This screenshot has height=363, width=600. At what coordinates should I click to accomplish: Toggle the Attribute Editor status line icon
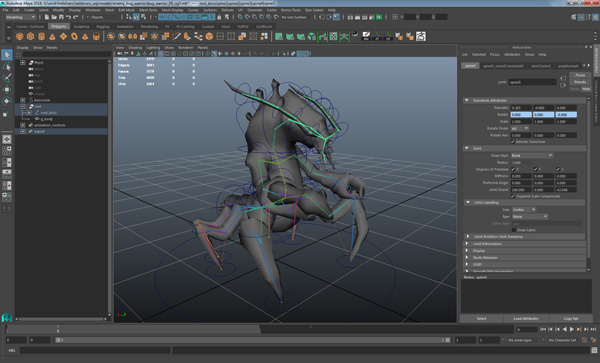pos(581,17)
